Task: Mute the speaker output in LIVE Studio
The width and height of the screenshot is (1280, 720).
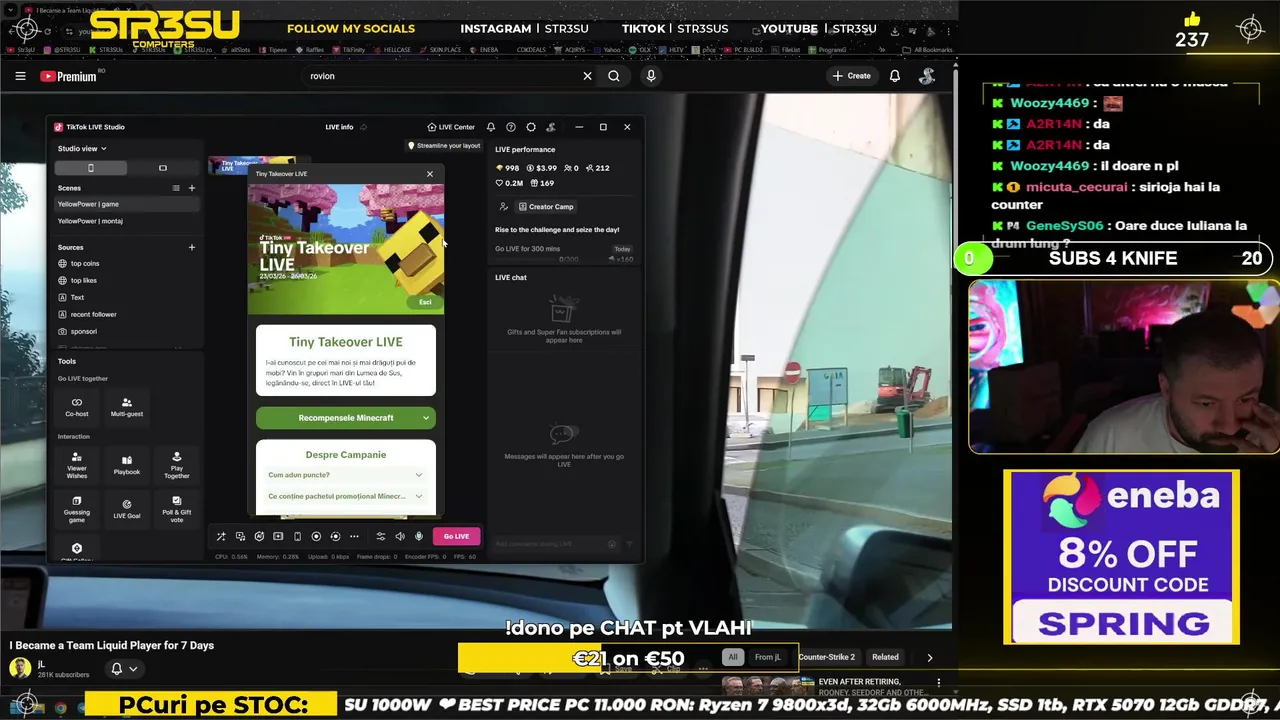Action: pyautogui.click(x=400, y=537)
